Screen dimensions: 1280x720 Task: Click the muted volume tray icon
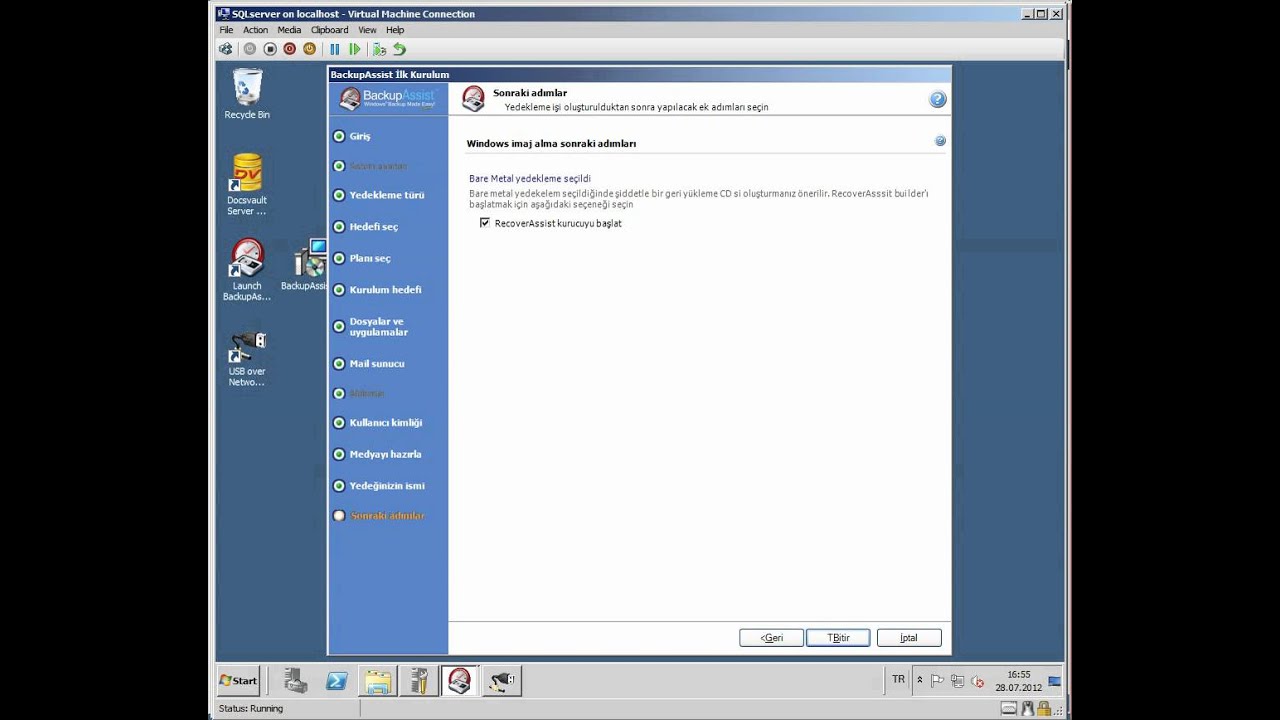977,681
